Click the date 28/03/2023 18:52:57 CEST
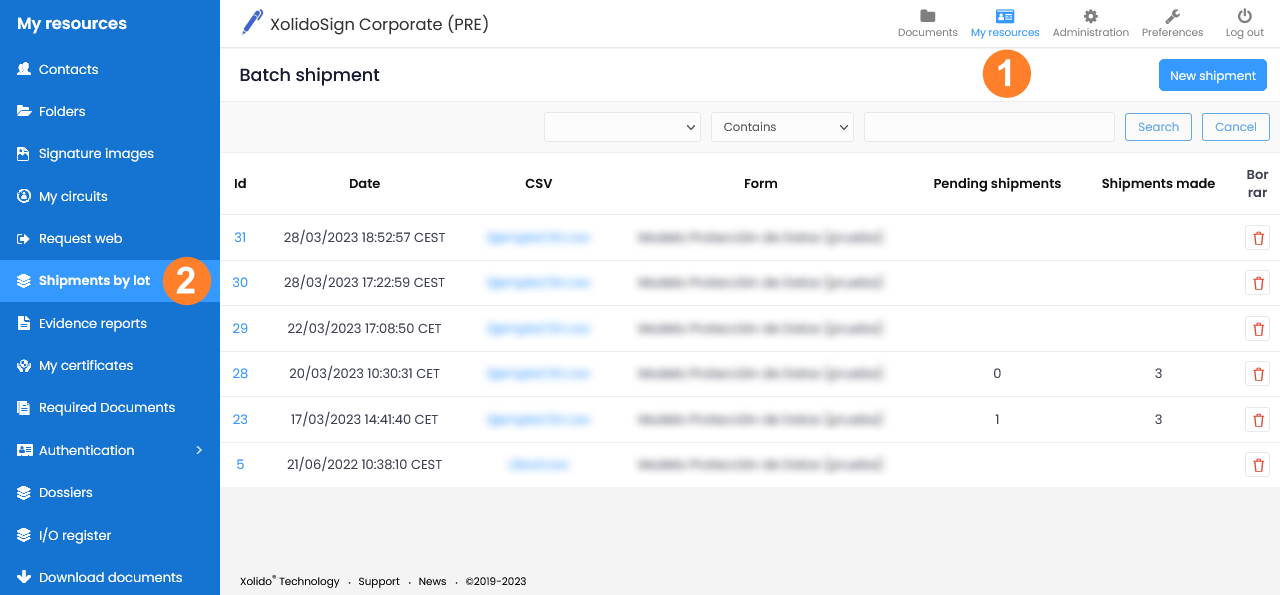 (365, 238)
